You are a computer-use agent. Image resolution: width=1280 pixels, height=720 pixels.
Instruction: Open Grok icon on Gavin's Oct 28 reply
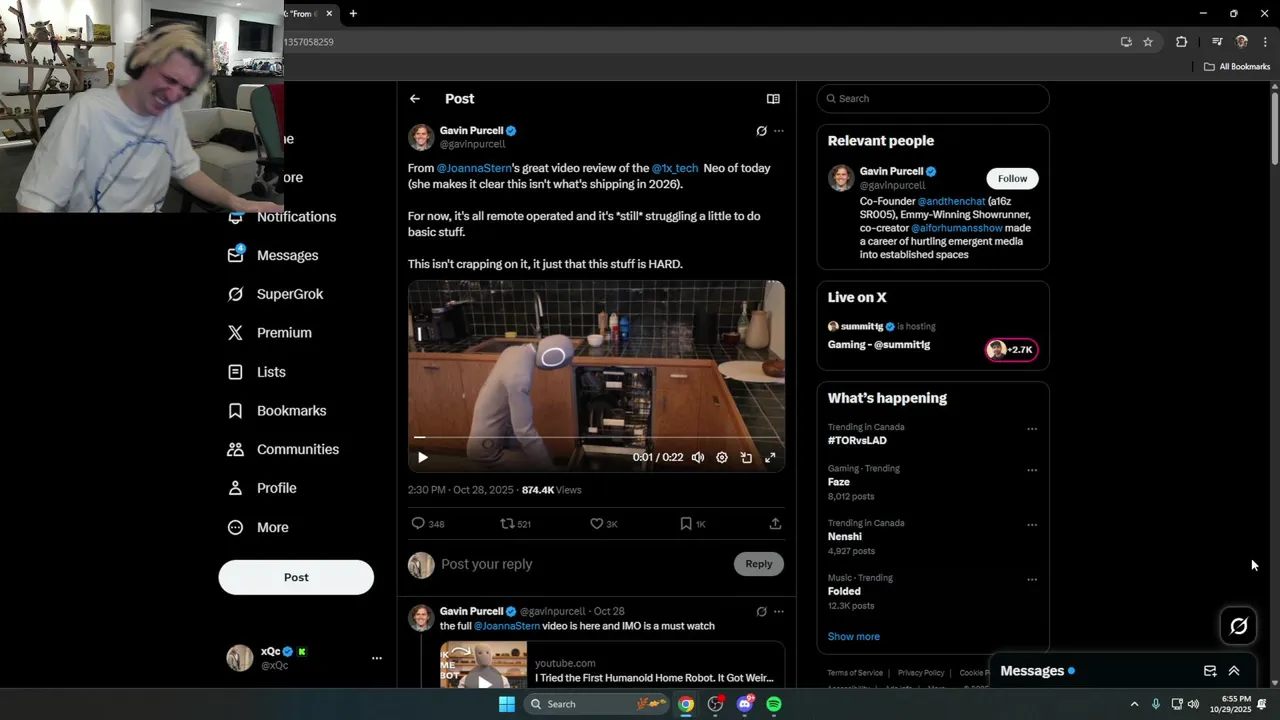coord(761,611)
